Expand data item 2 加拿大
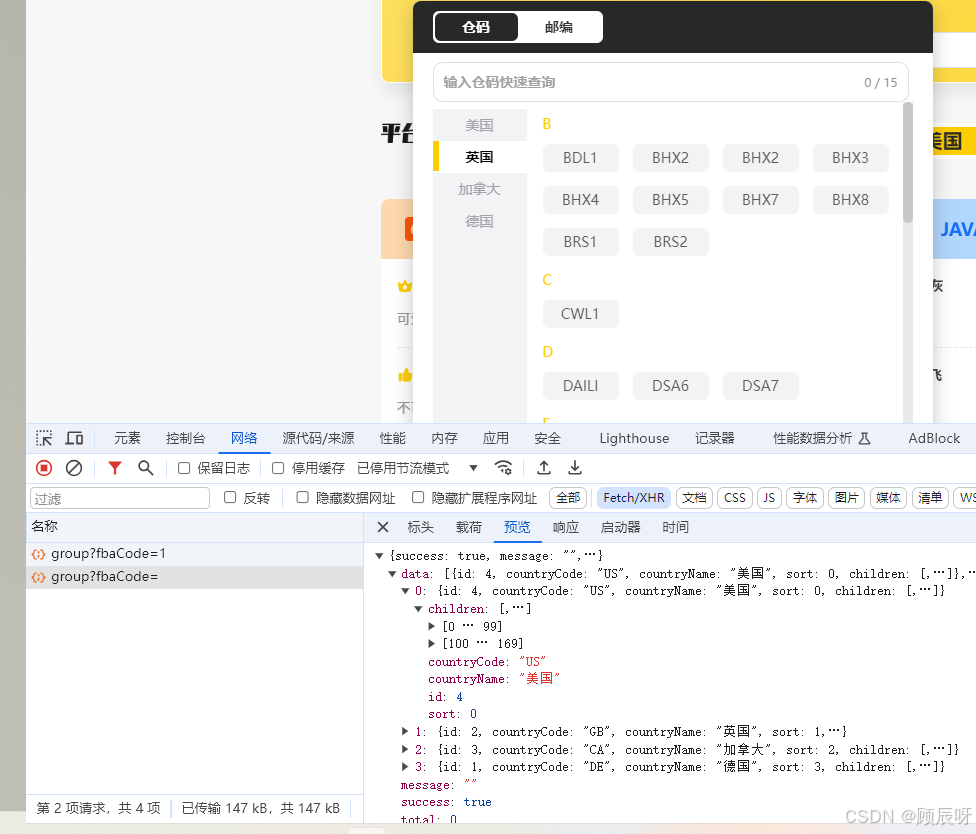 pyautogui.click(x=405, y=749)
